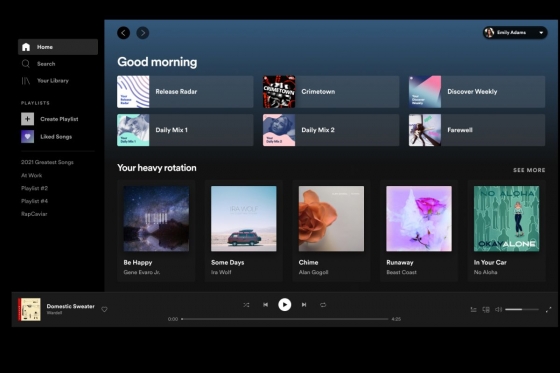
Task: Open the In Your Car album cover
Action: pos(506,218)
